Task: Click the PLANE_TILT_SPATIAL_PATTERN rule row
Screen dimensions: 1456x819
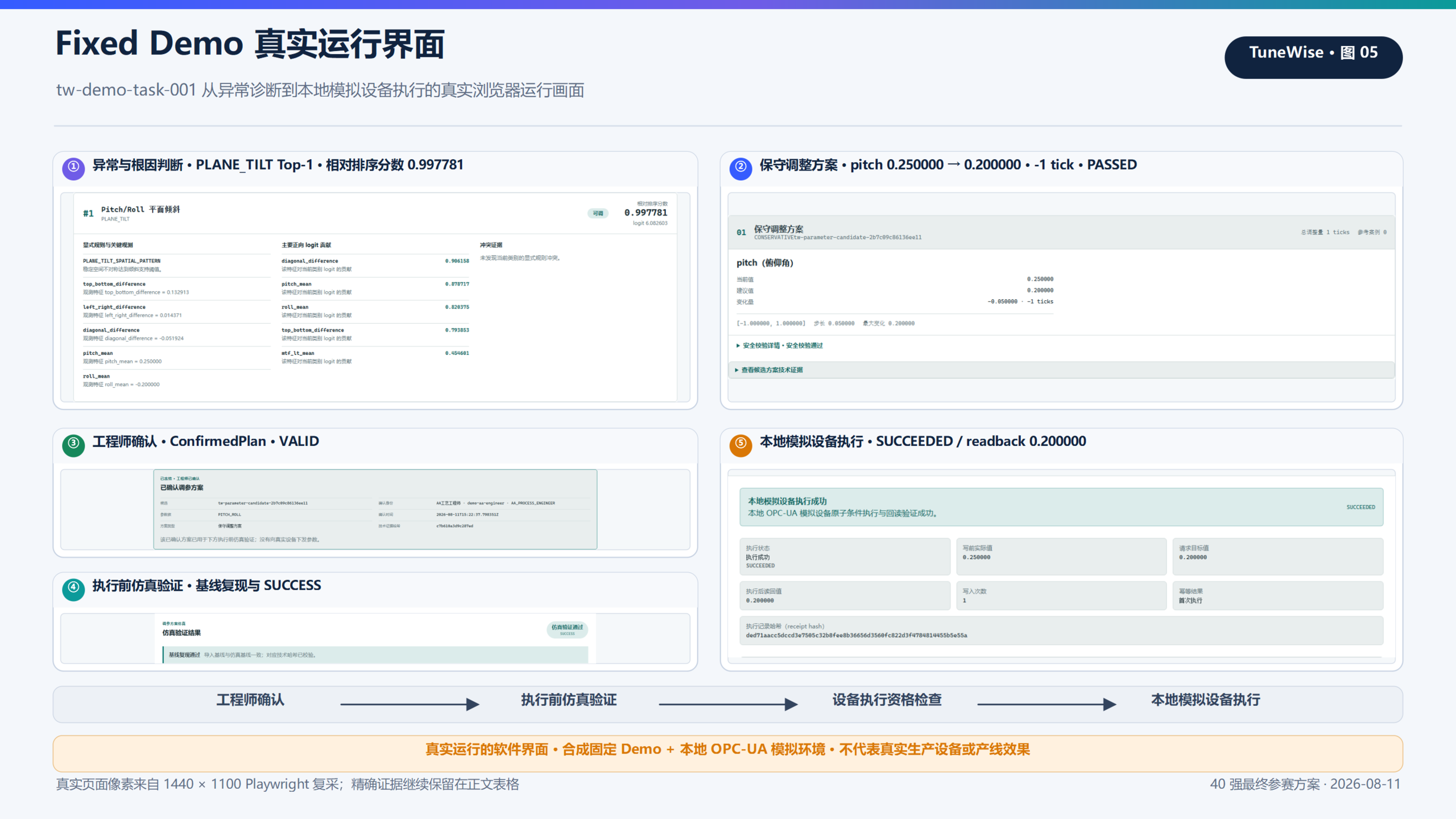Action: point(176,265)
